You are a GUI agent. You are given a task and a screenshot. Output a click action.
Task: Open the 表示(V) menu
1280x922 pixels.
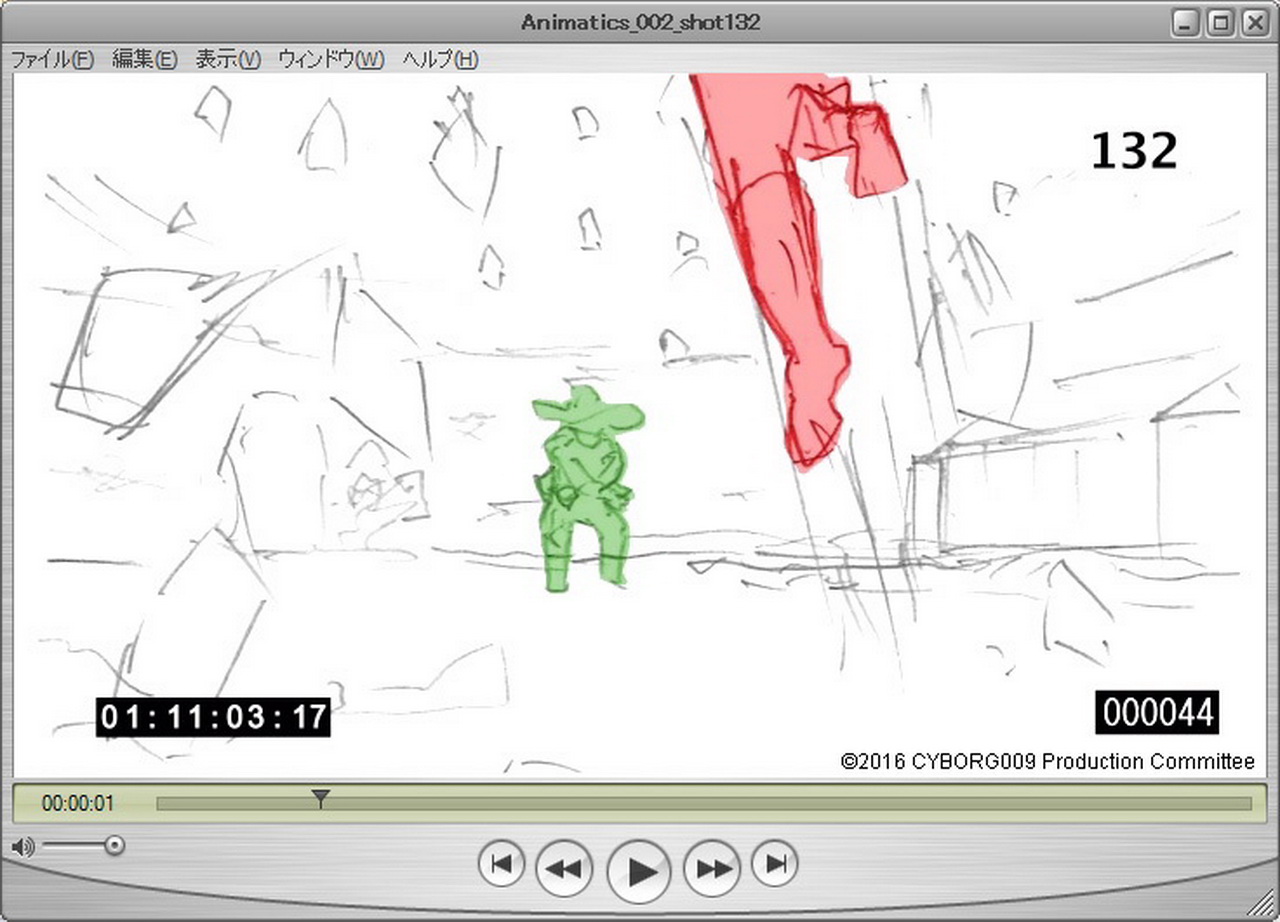(x=227, y=60)
